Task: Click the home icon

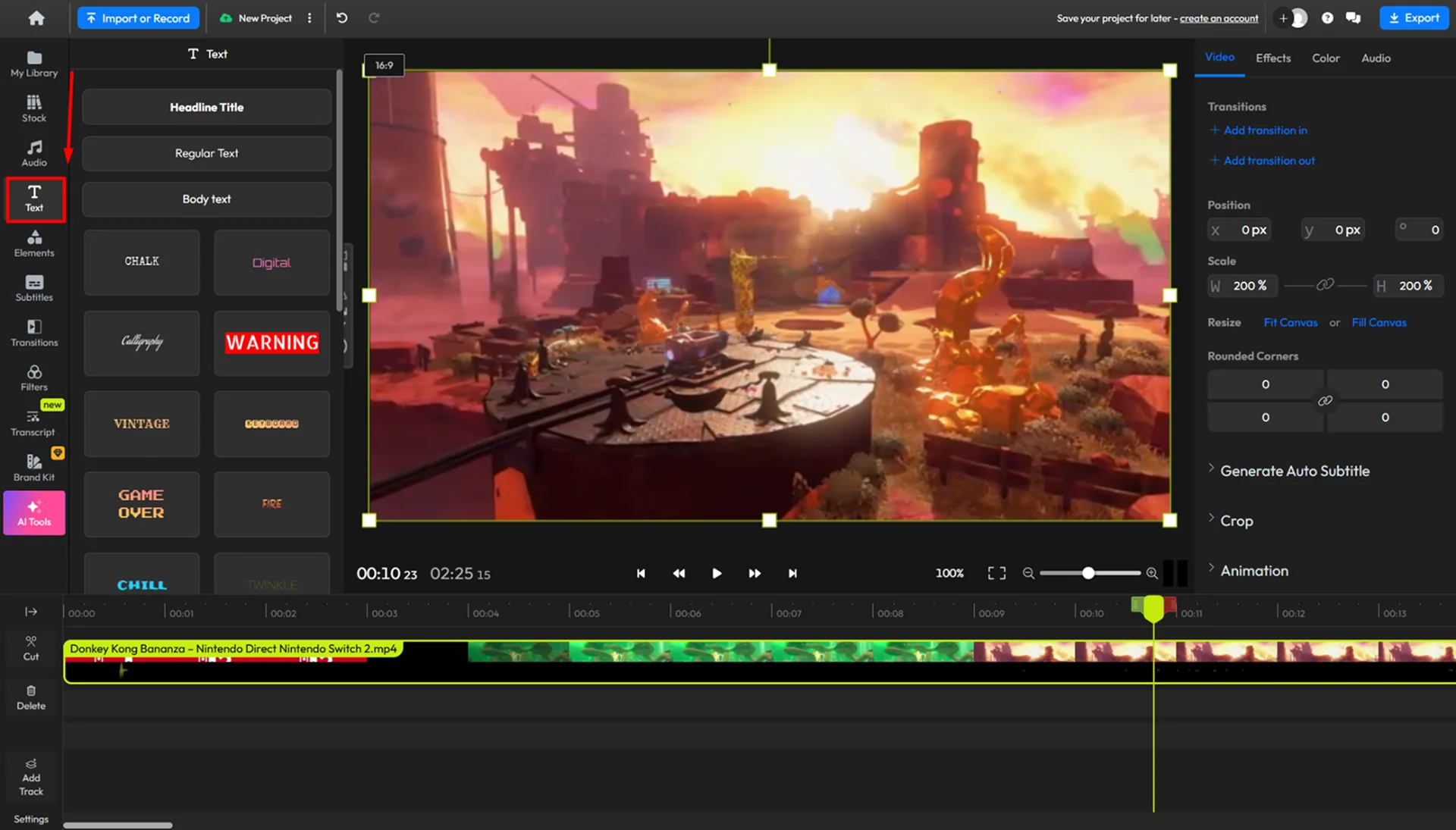Action: click(36, 18)
